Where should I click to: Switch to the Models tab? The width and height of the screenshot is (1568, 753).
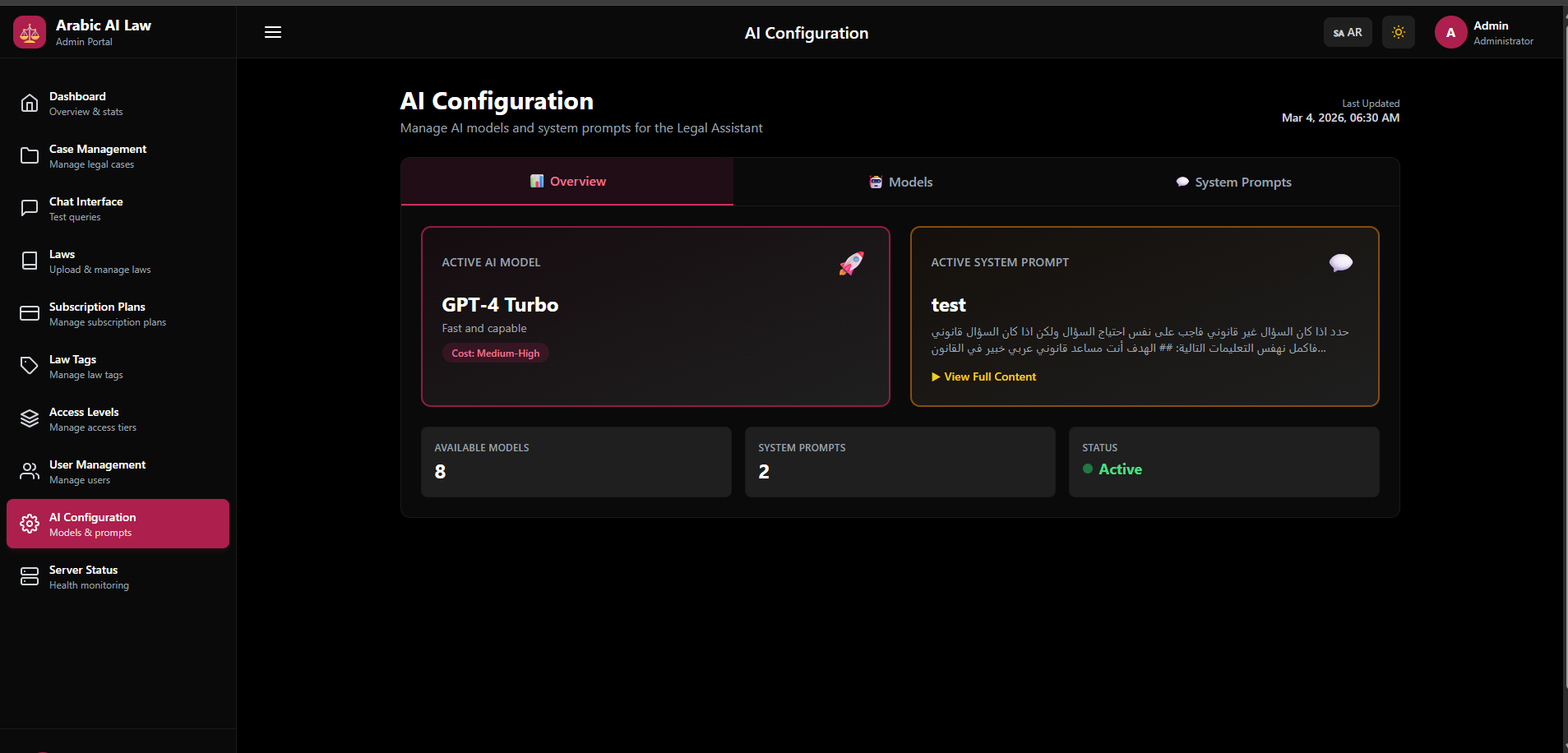pyautogui.click(x=901, y=182)
